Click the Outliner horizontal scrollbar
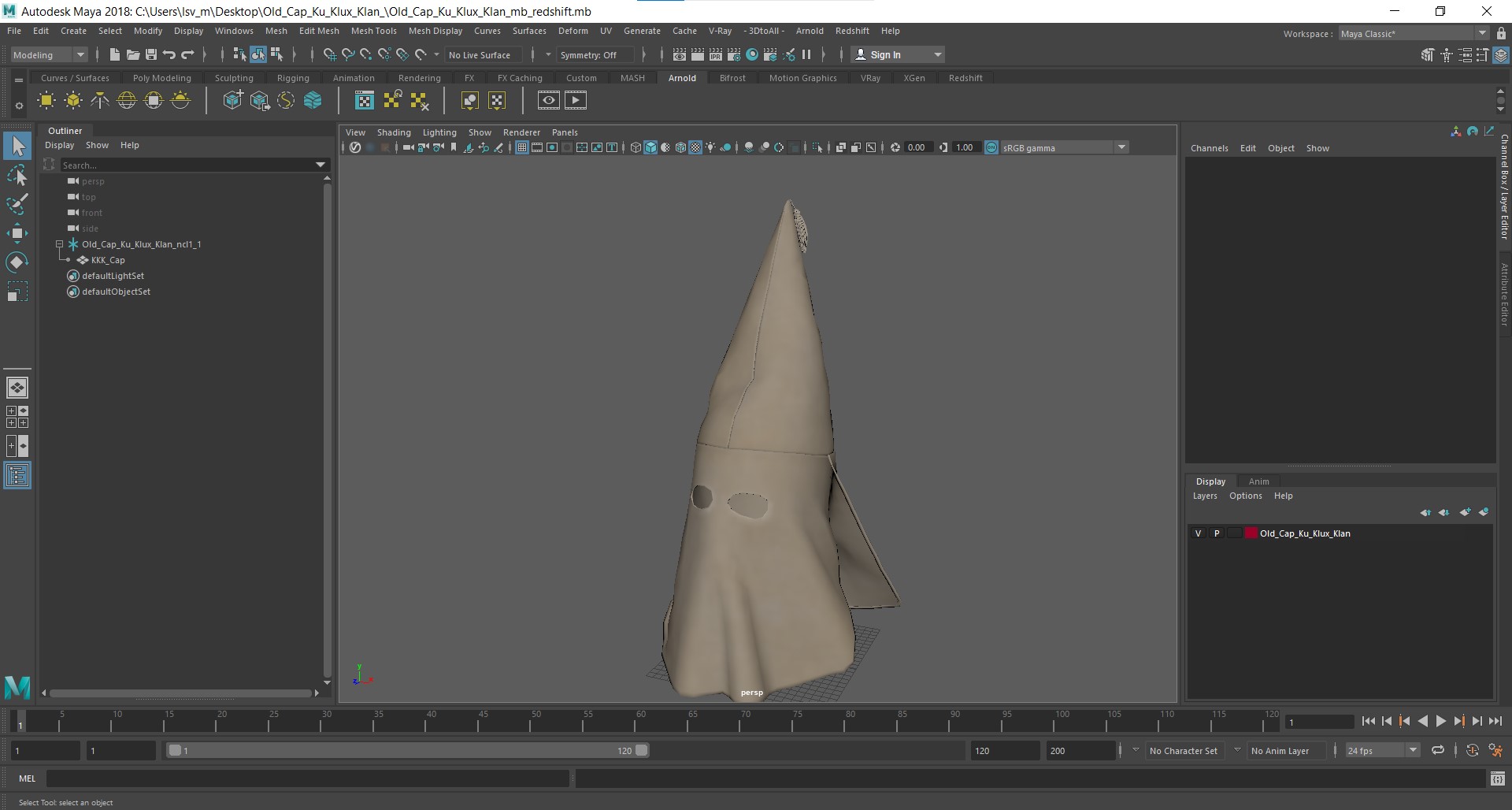1512x810 pixels. [180, 693]
